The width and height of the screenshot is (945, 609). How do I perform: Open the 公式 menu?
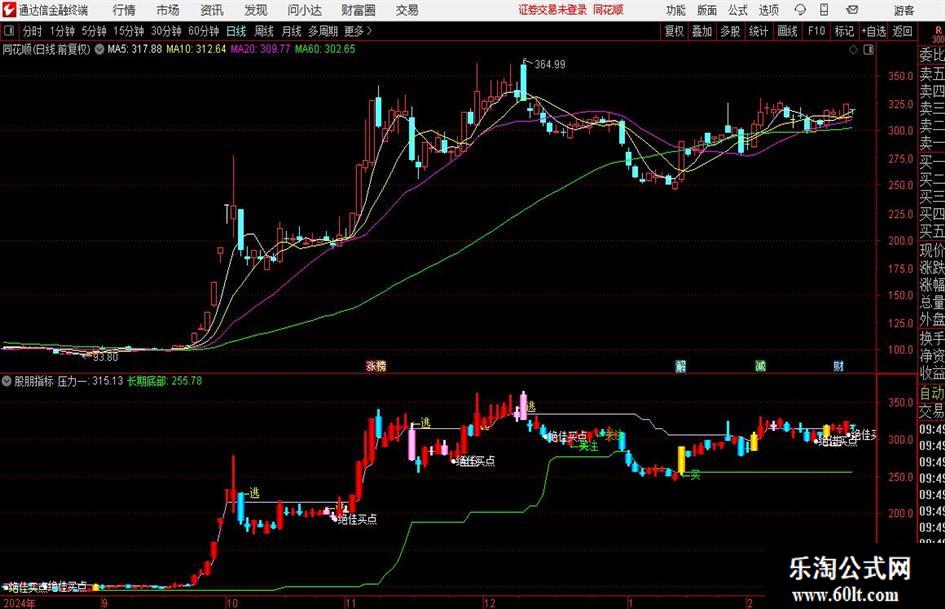pyautogui.click(x=737, y=10)
